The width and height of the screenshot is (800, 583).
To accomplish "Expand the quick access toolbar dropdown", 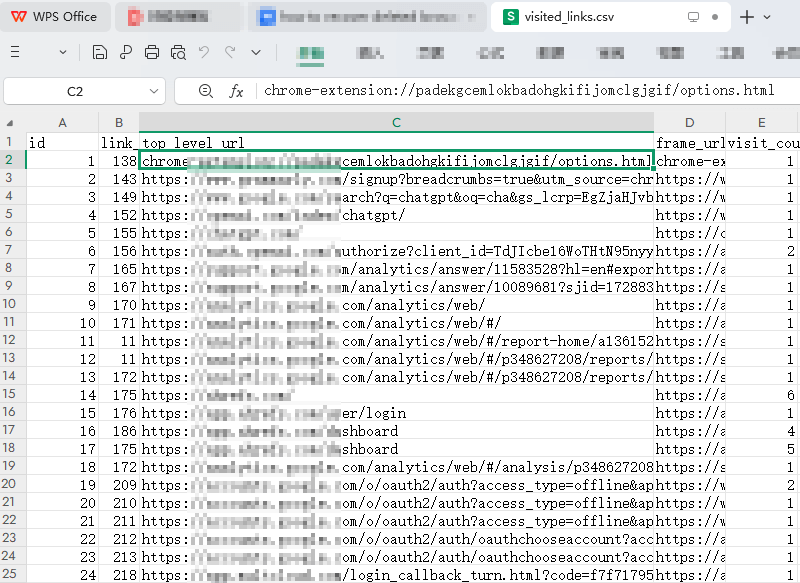I will tap(256, 53).
